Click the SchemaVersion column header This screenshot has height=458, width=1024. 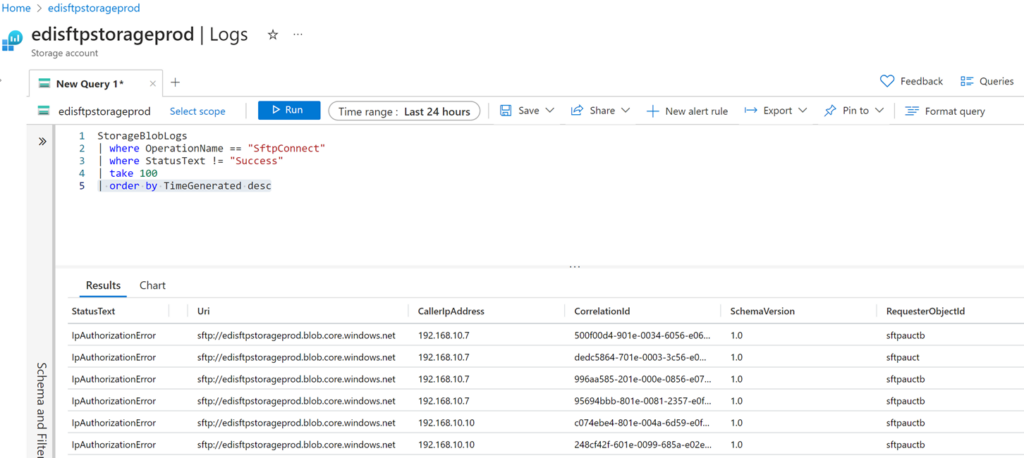pyautogui.click(x=762, y=311)
